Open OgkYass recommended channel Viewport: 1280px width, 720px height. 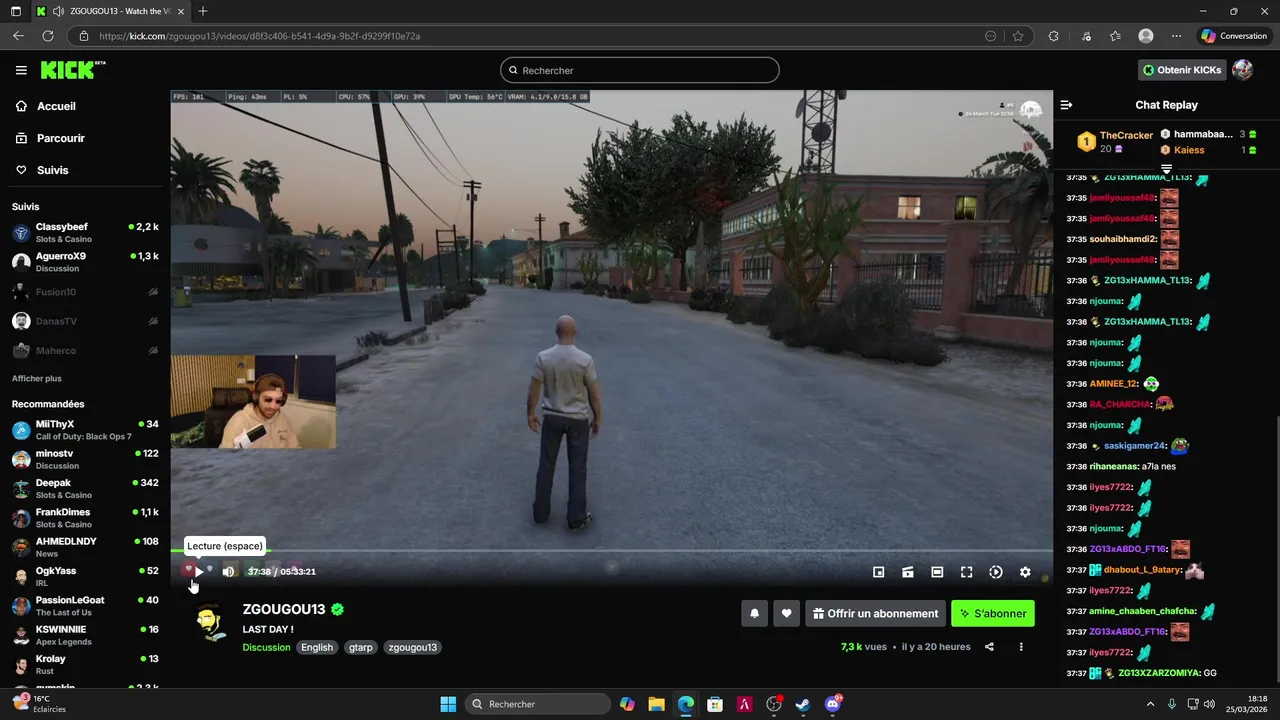pos(85,577)
